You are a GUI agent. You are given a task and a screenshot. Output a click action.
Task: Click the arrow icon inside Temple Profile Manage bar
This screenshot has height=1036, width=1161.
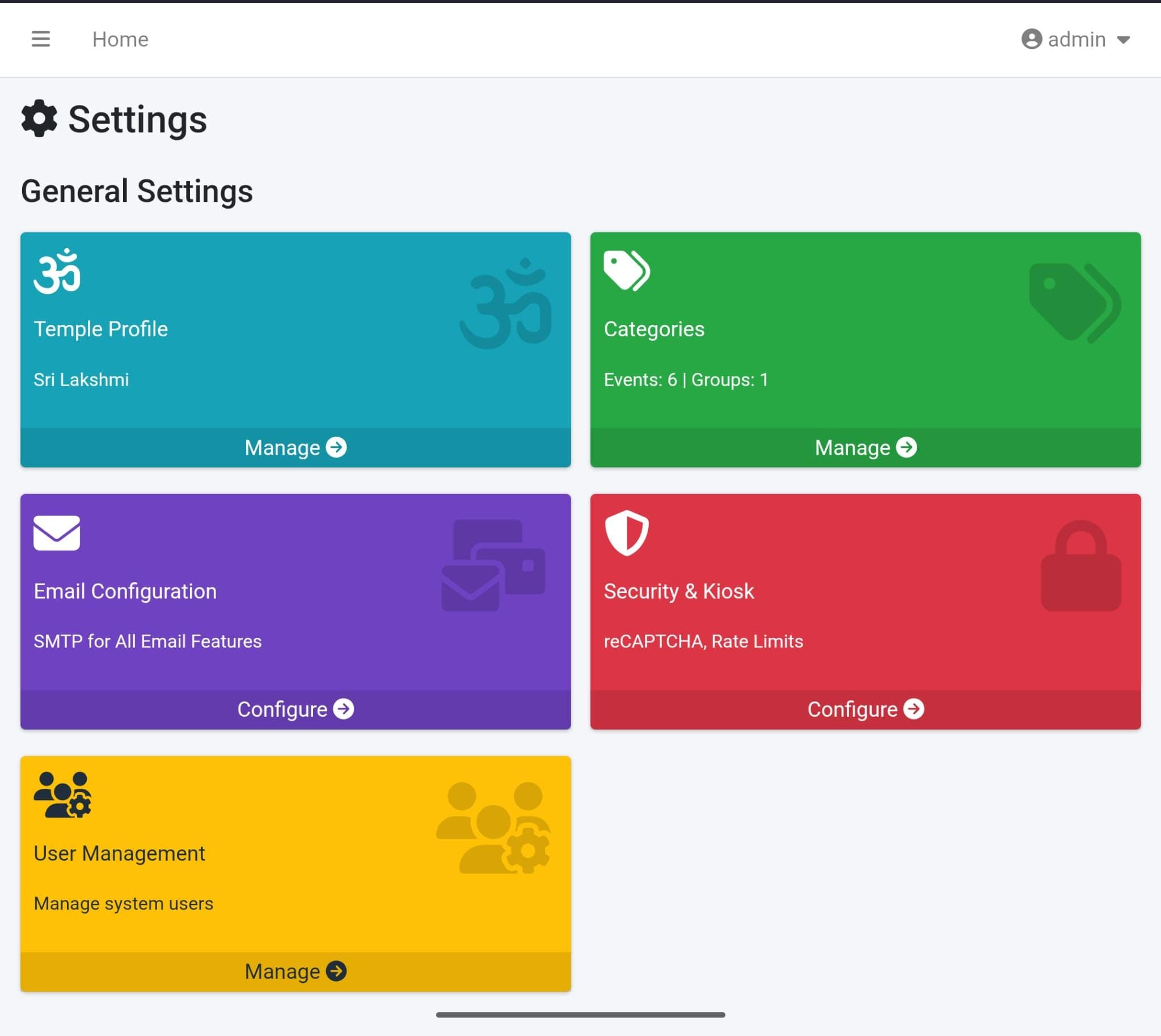tap(336, 447)
